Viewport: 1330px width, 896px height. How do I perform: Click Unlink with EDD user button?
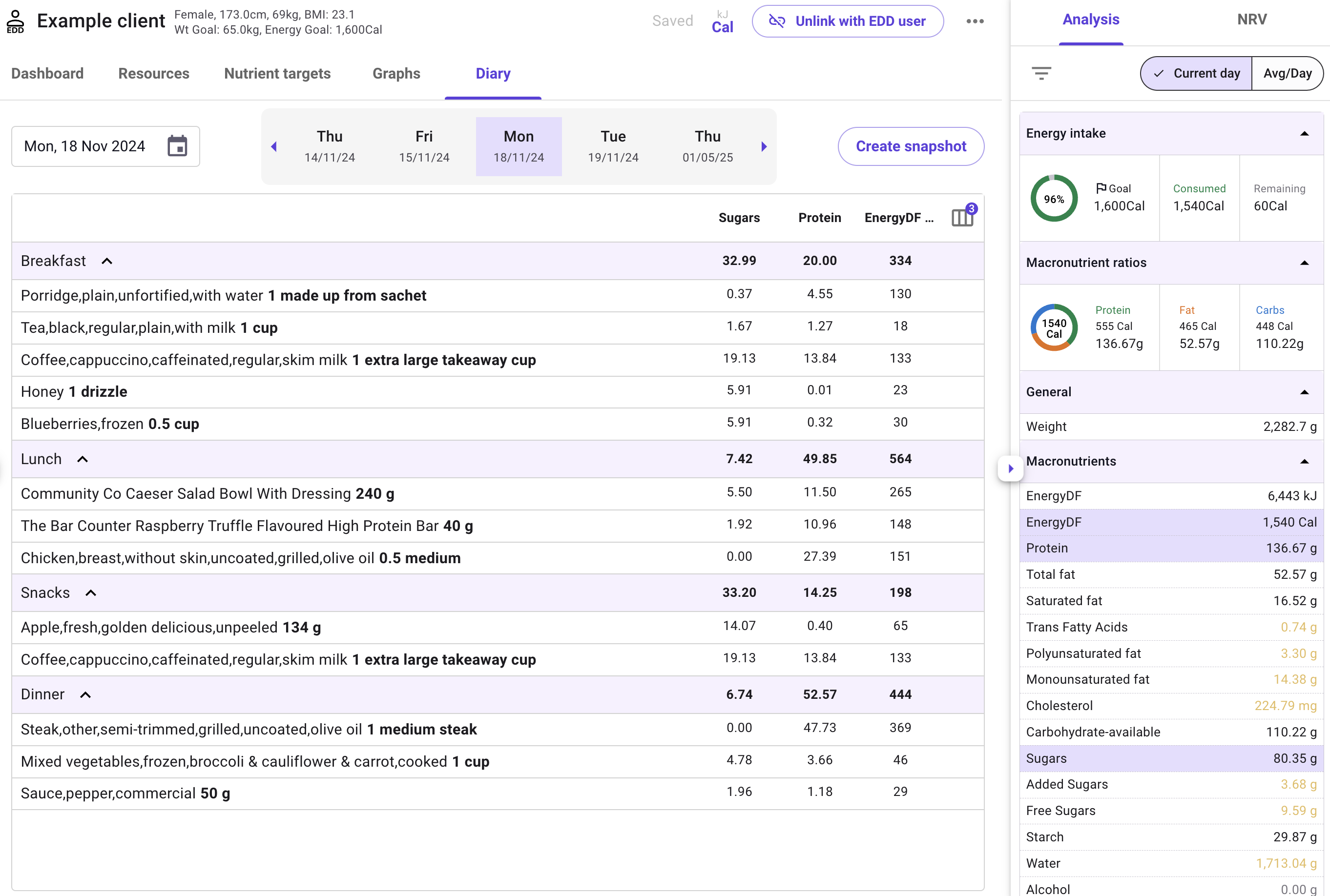(848, 21)
